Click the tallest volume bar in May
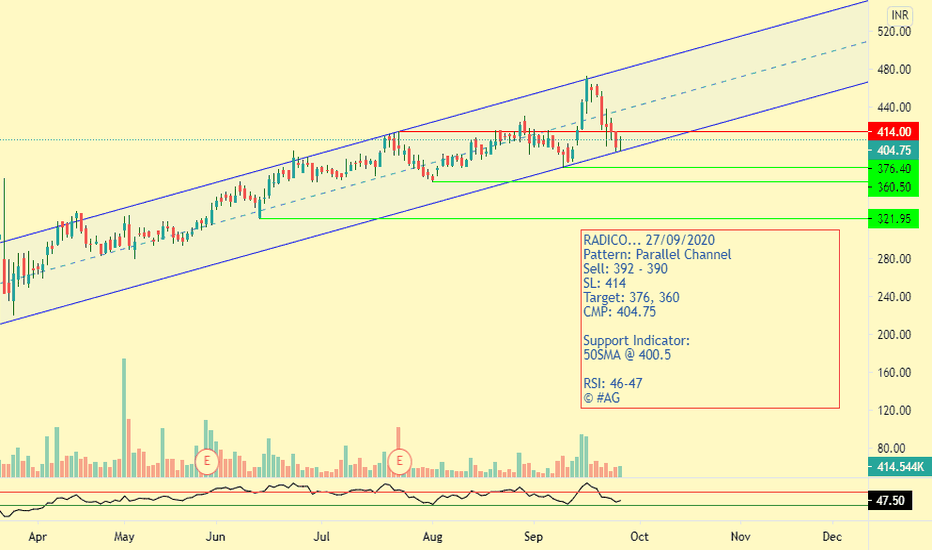 click(124, 417)
